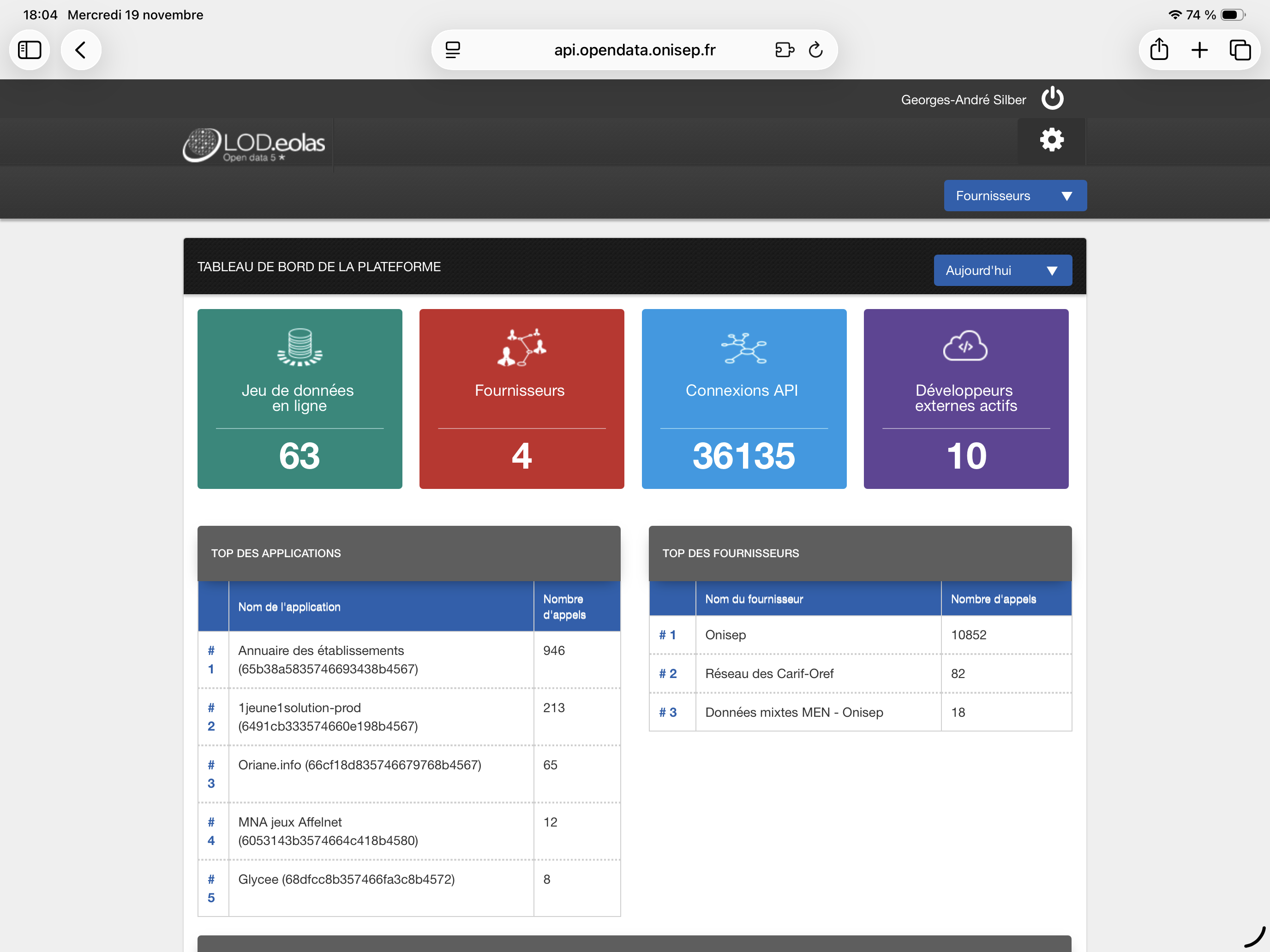Select the red Fournisseurs tile

pos(521,399)
